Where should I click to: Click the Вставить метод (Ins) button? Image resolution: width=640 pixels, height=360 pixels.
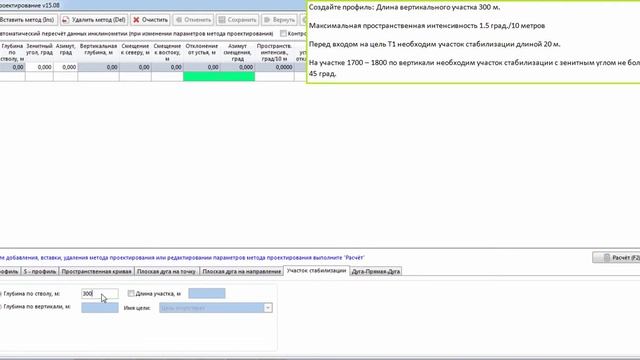click(28, 20)
